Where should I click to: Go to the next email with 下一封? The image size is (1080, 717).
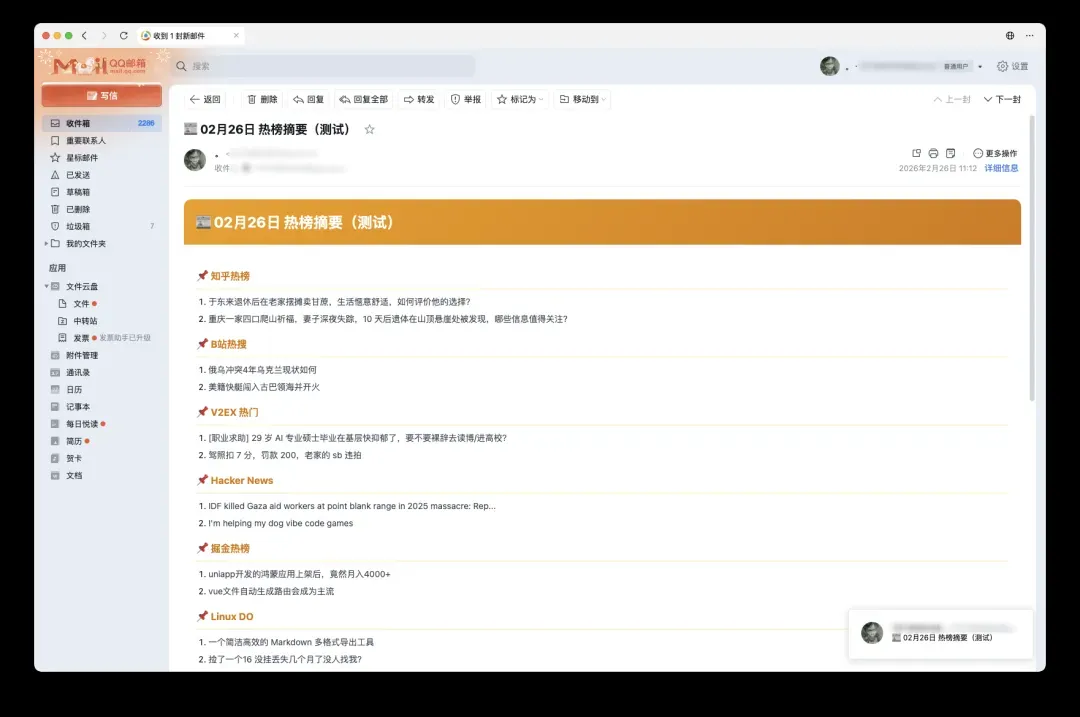point(1001,100)
